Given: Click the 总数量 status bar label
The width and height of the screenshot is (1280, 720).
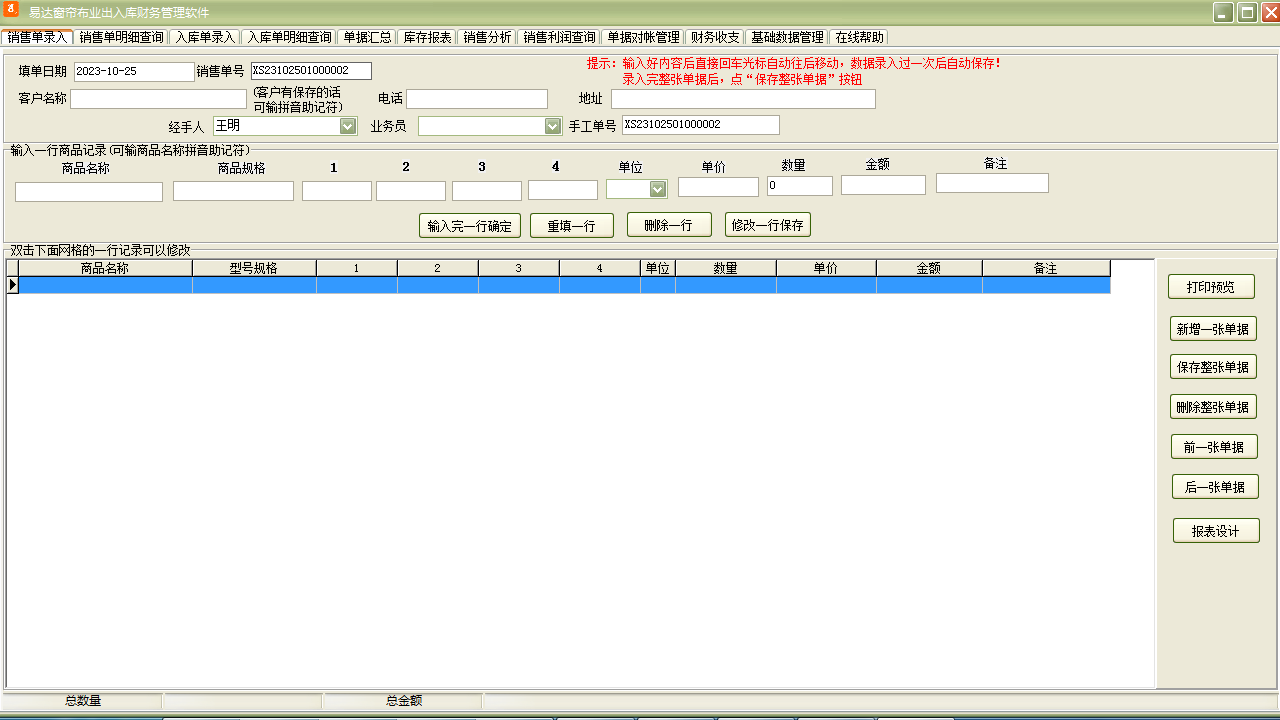Looking at the screenshot, I should click(x=83, y=701).
